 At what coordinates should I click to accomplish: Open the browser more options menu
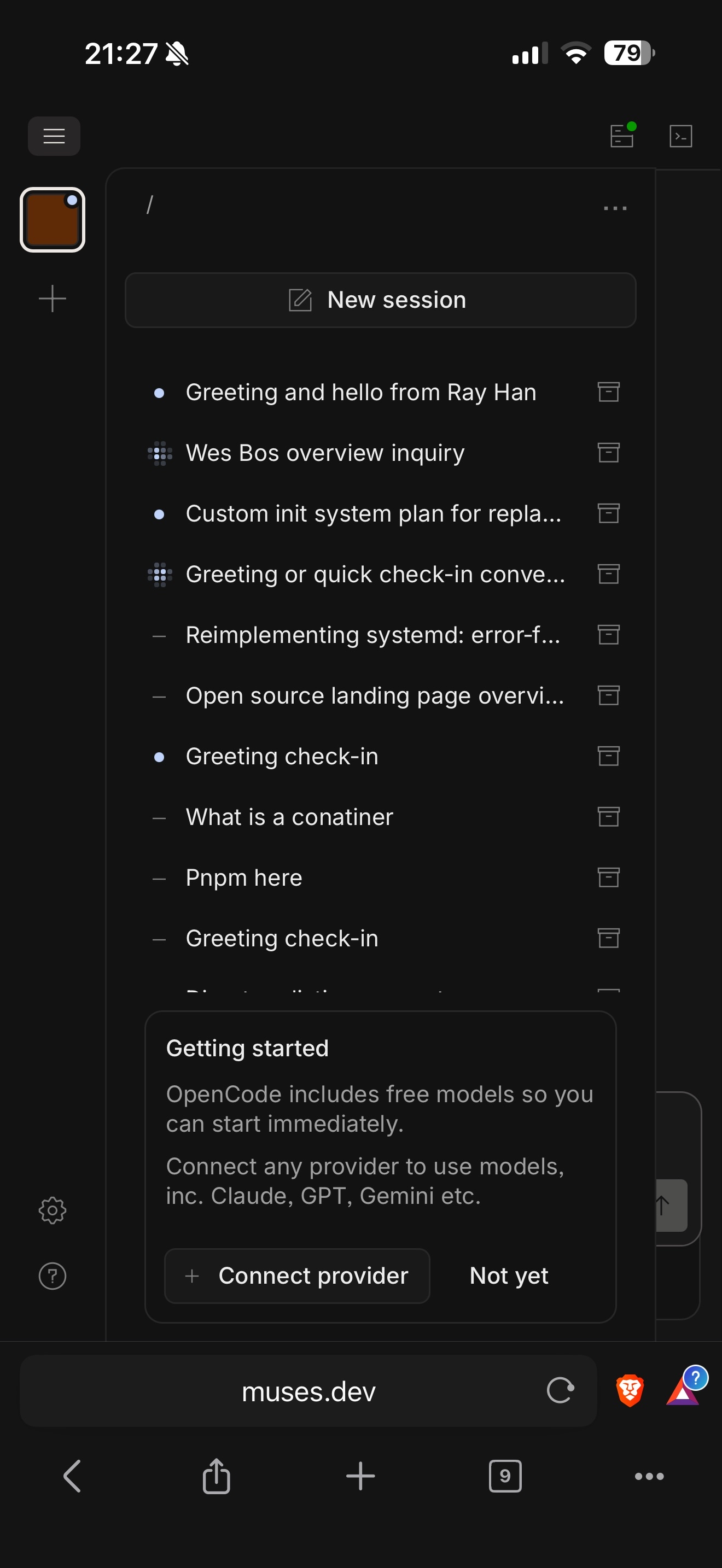pos(649,1476)
